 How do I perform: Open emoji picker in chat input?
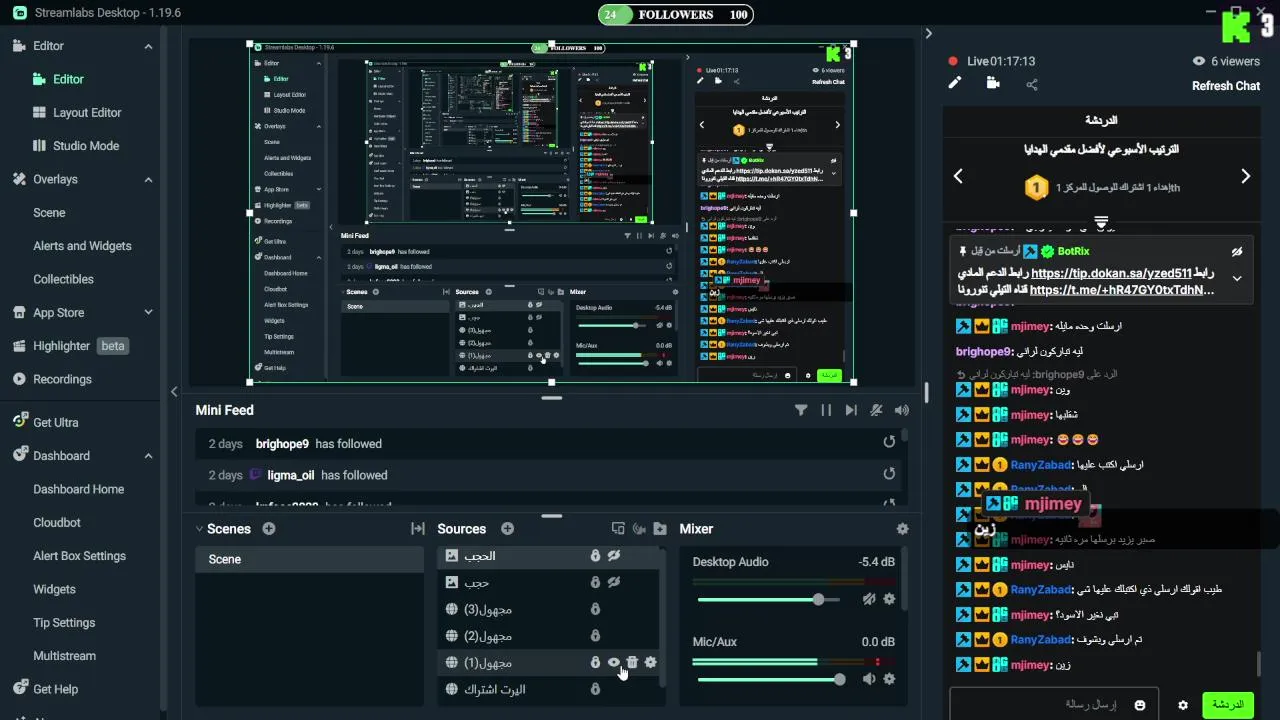(x=1140, y=705)
